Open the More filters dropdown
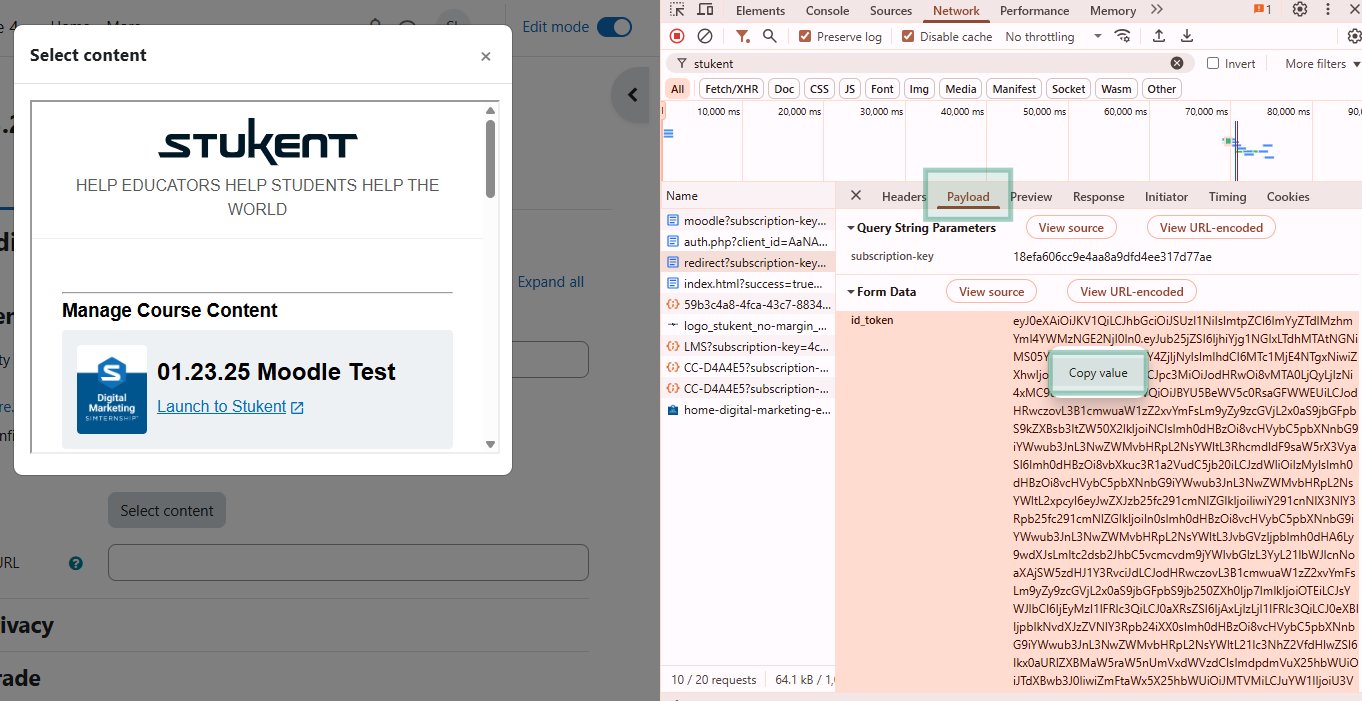The image size is (1362, 701). pyautogui.click(x=1322, y=63)
